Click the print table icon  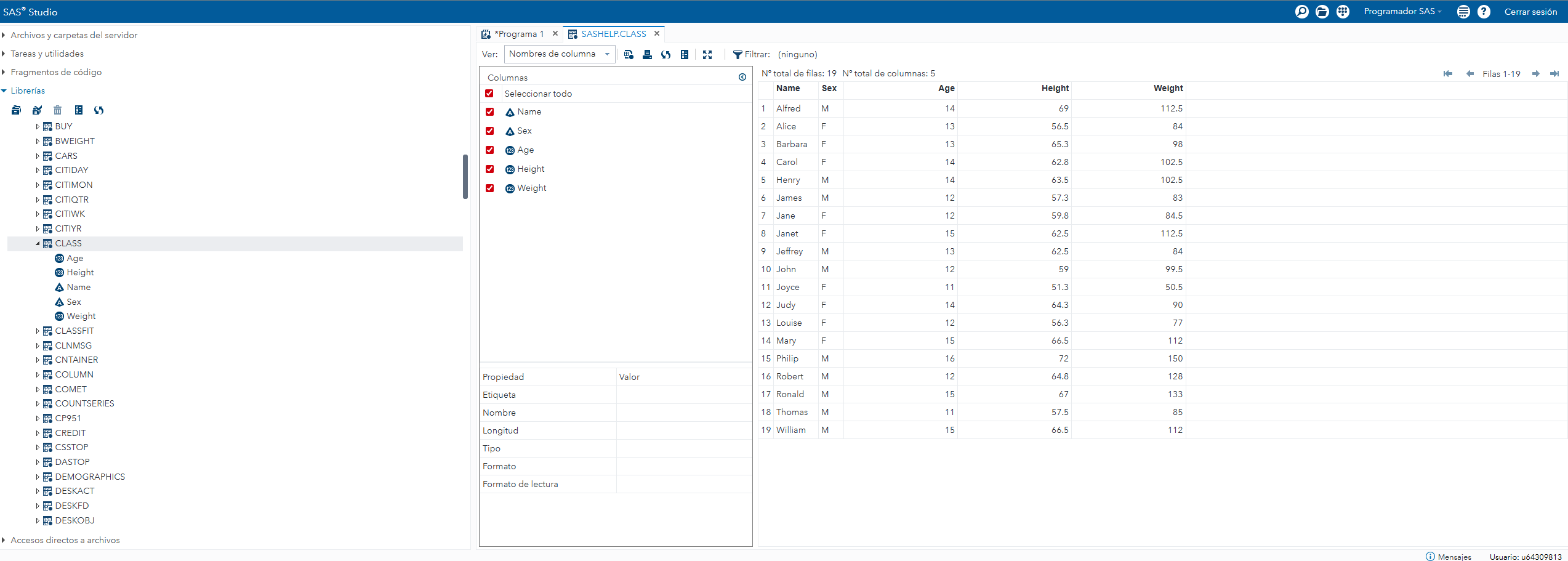coord(647,55)
